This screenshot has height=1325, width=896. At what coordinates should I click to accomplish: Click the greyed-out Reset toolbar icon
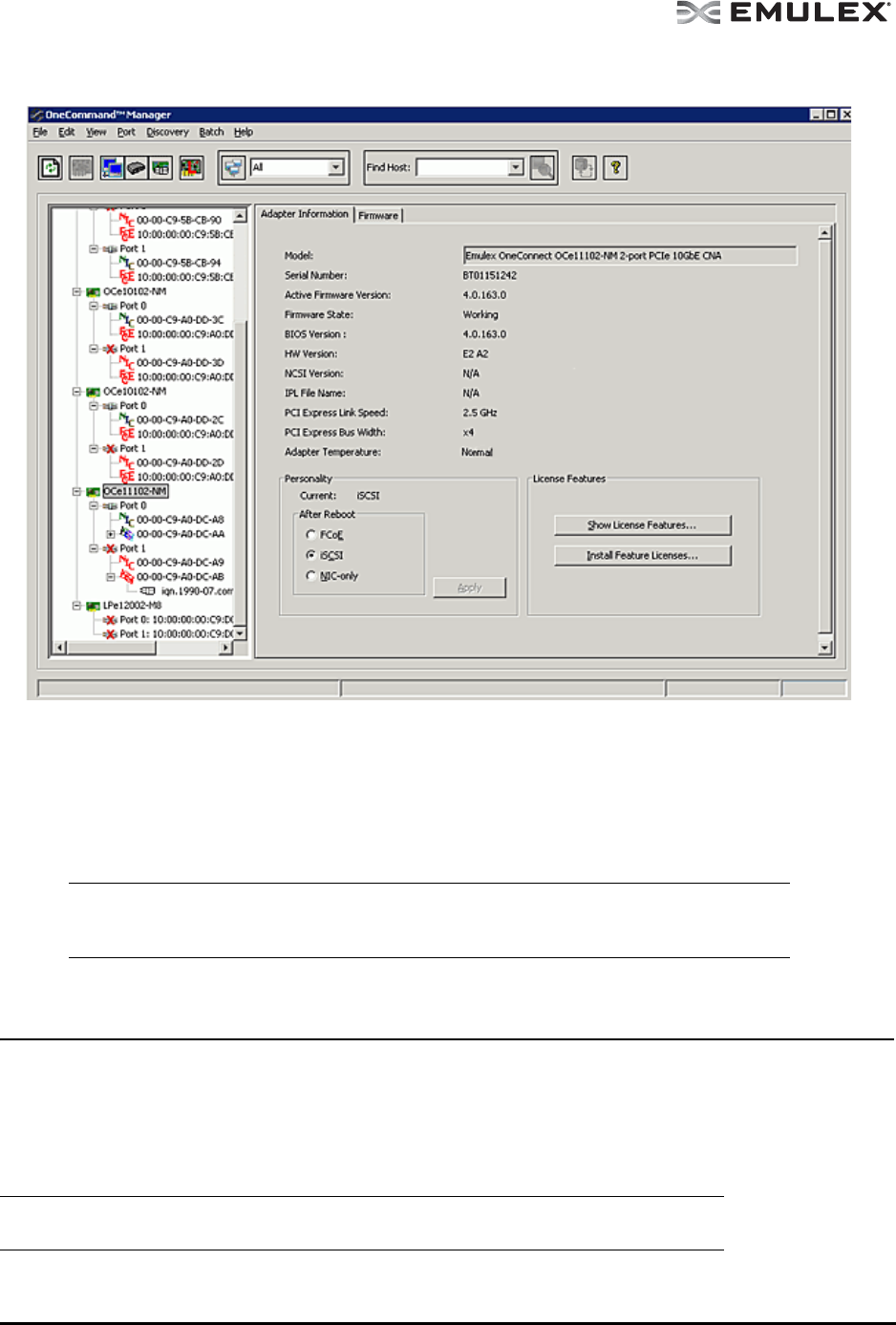click(x=81, y=168)
